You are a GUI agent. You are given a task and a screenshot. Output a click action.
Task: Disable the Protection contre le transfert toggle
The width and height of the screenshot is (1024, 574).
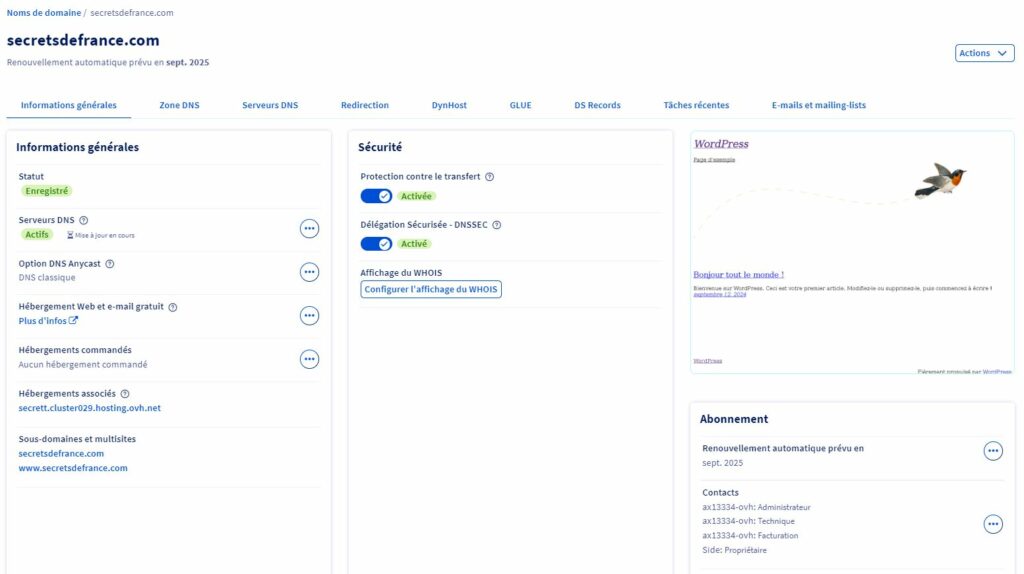click(376, 196)
